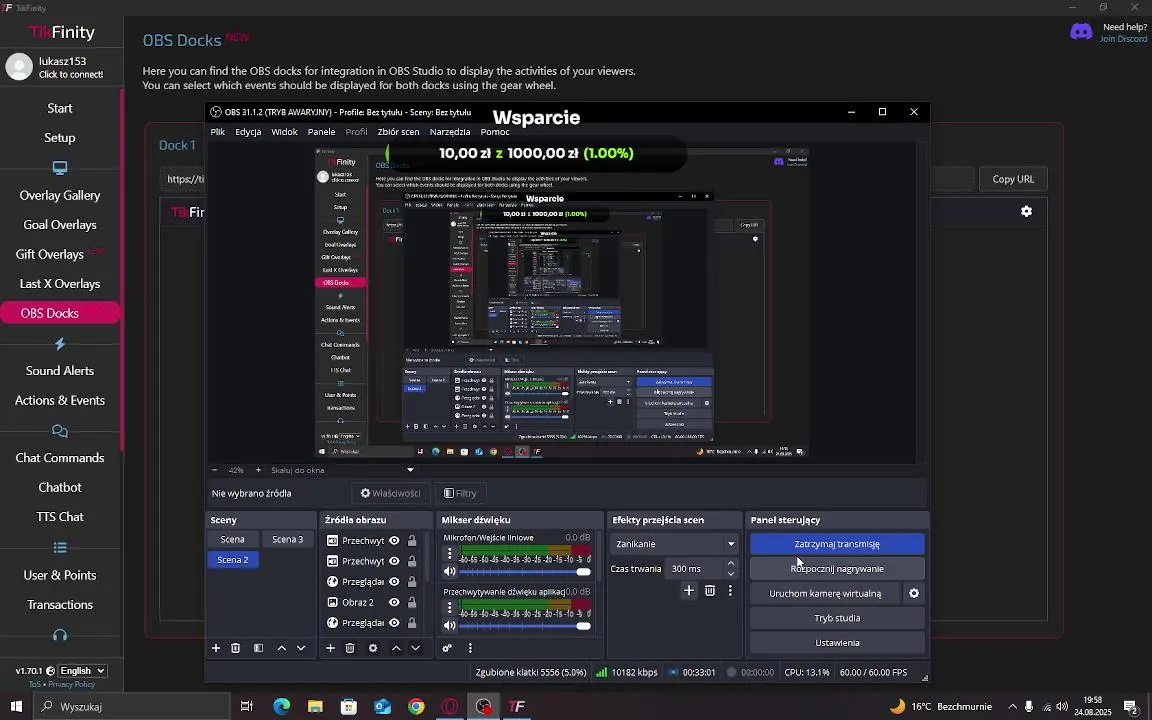This screenshot has width=1152, height=720.
Task: Open English language dropdown in TikFinity
Action: tap(83, 671)
